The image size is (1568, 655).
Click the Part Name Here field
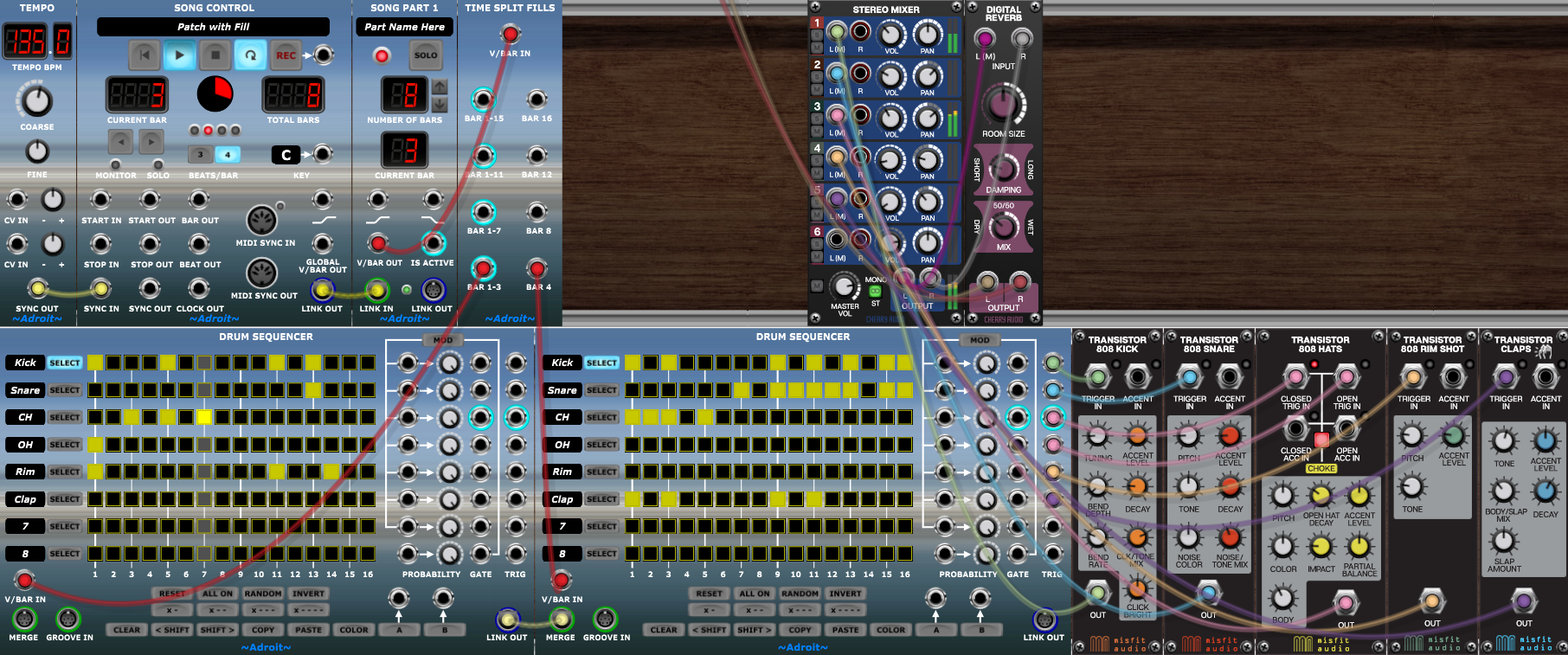pyautogui.click(x=404, y=27)
